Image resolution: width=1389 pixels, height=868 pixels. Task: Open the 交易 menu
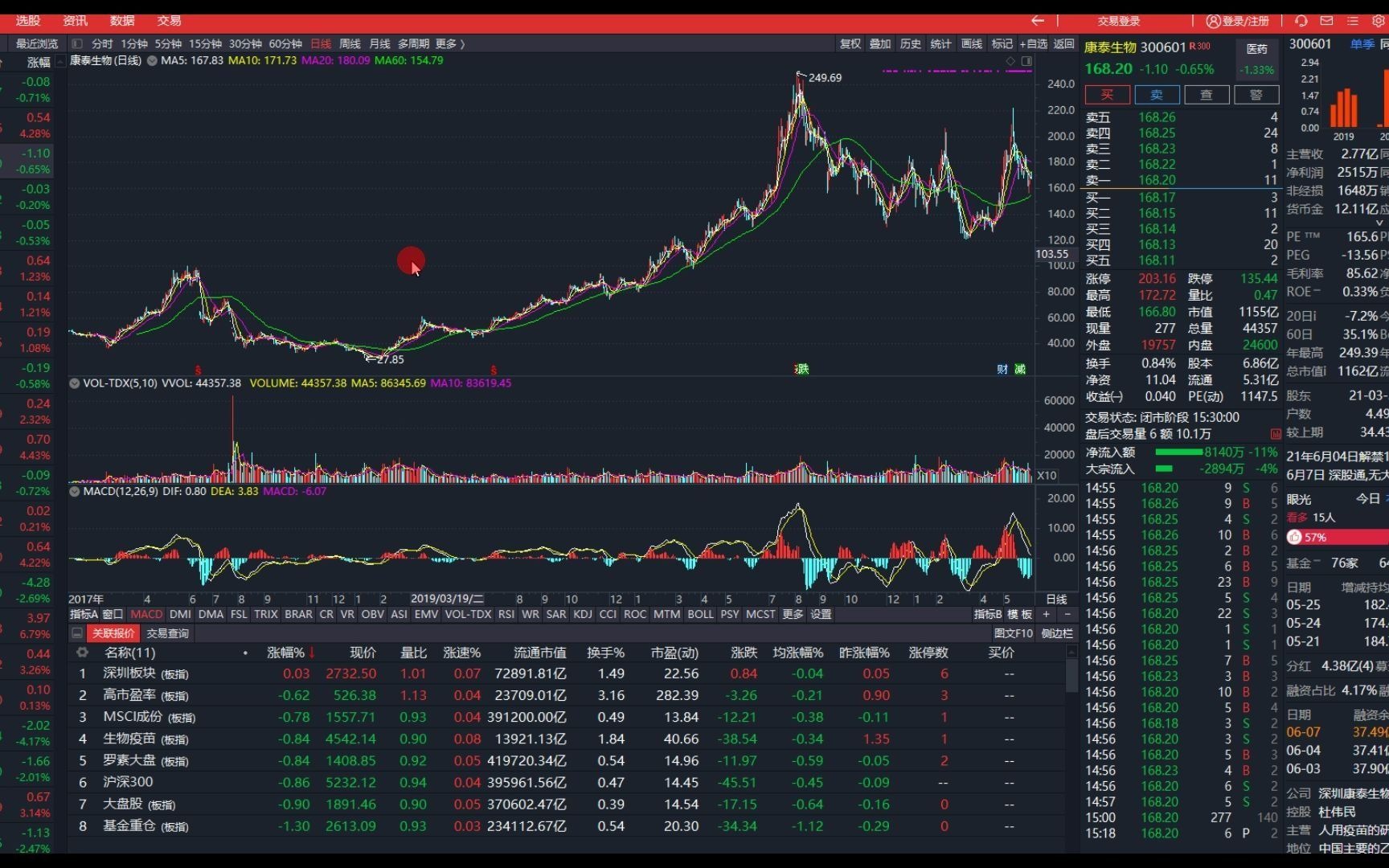pos(169,21)
